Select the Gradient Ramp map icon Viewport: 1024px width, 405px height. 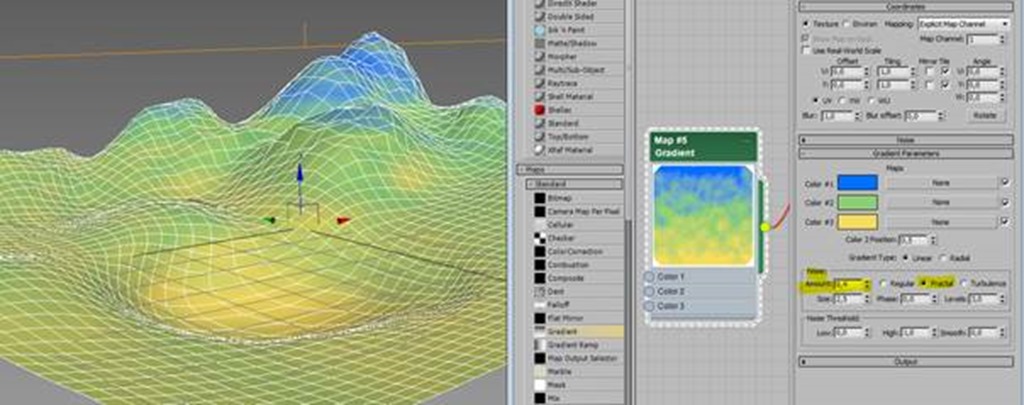pyautogui.click(x=539, y=343)
